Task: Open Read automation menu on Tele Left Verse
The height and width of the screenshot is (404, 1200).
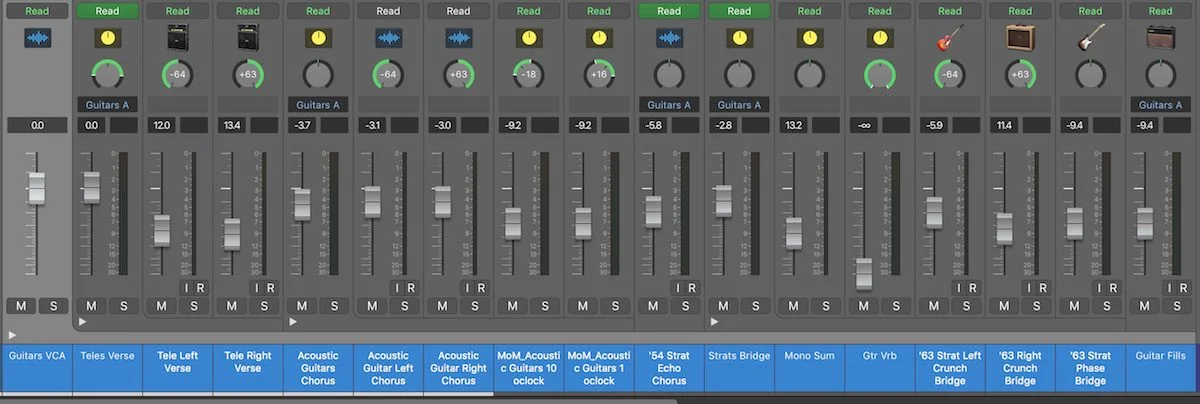Action: pos(178,11)
